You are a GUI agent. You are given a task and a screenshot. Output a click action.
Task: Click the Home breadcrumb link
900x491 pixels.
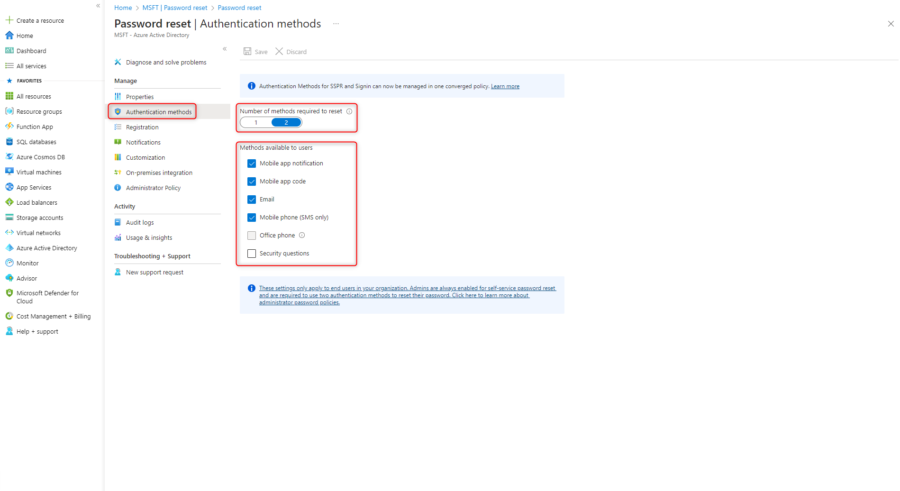(122, 7)
